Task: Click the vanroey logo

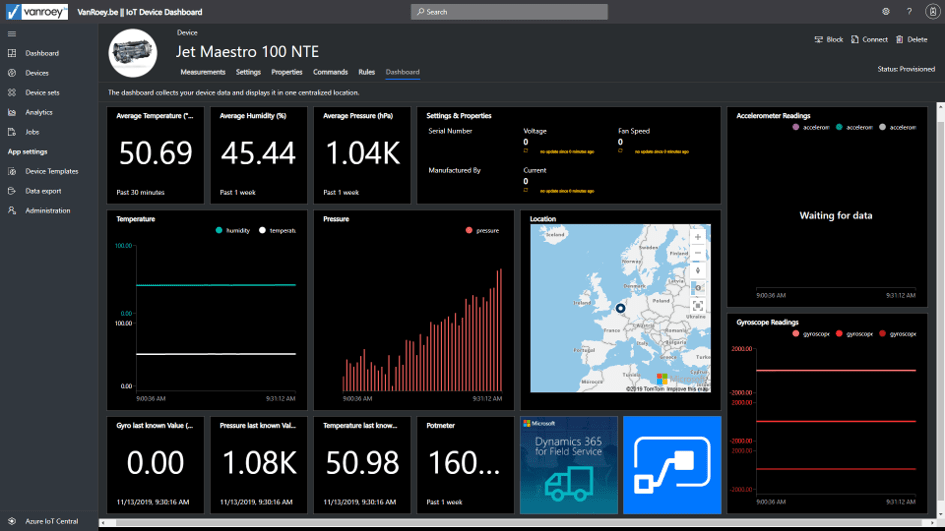Action: click(x=37, y=11)
